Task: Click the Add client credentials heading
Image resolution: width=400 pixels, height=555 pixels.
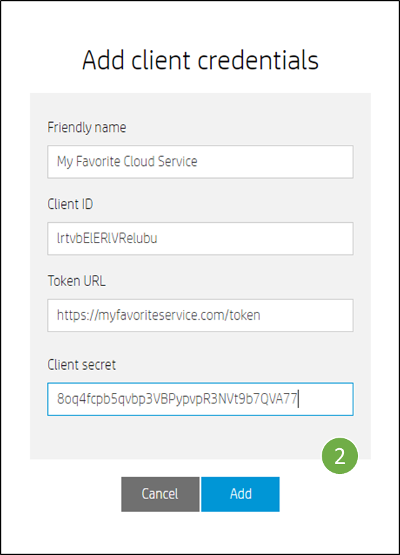Action: 200,60
